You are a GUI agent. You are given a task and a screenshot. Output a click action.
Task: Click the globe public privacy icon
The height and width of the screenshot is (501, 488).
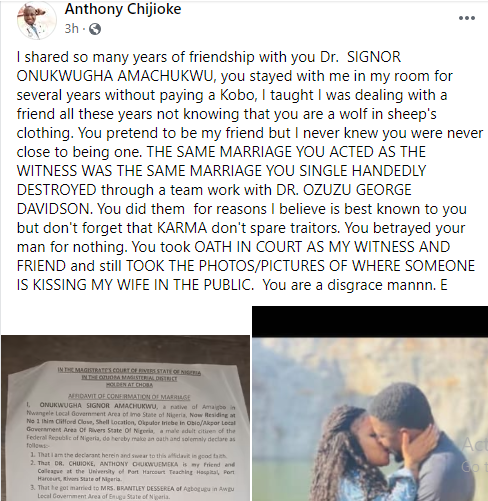pyautogui.click(x=95, y=29)
